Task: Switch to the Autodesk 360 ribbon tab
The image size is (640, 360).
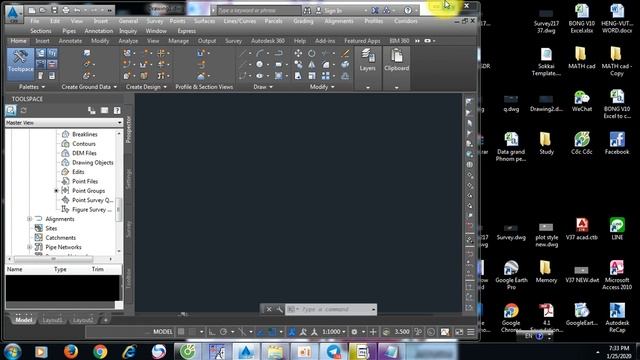Action: tap(268, 41)
